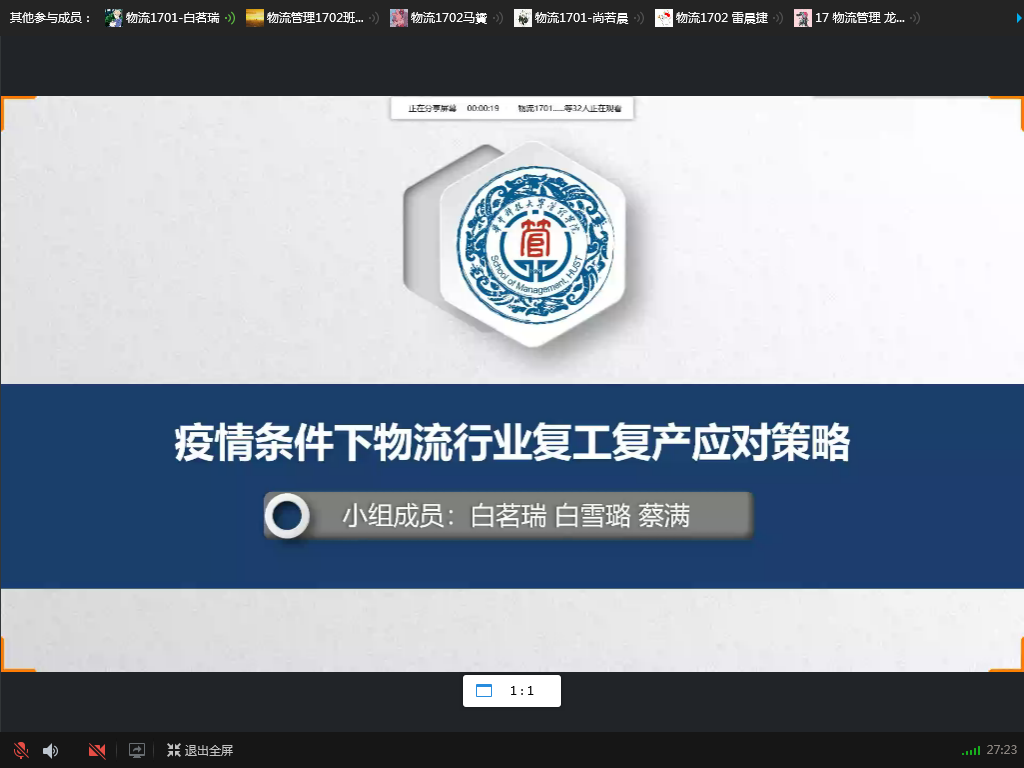Select participant 物流1701-白茗瑞

[x=172, y=18]
